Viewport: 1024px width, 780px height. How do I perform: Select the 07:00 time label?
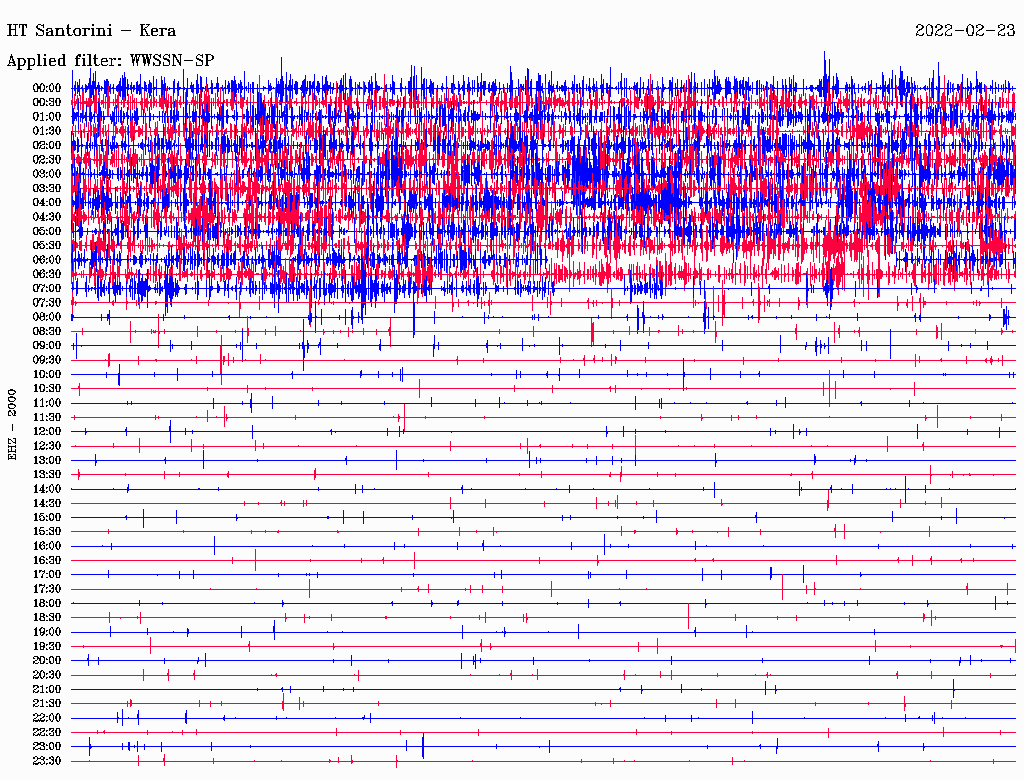(x=47, y=289)
